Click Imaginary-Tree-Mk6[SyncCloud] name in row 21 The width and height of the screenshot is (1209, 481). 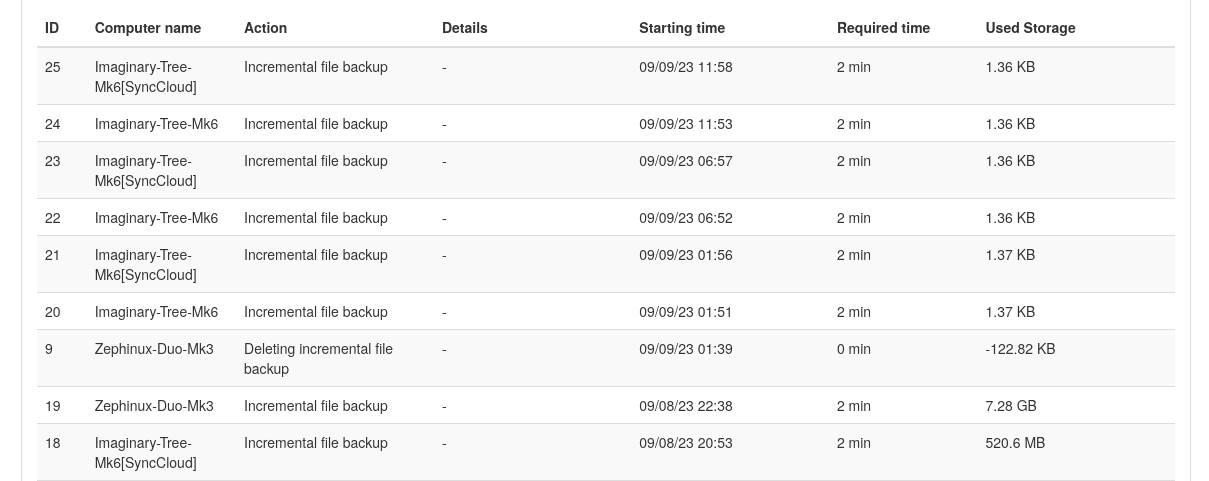pos(146,265)
